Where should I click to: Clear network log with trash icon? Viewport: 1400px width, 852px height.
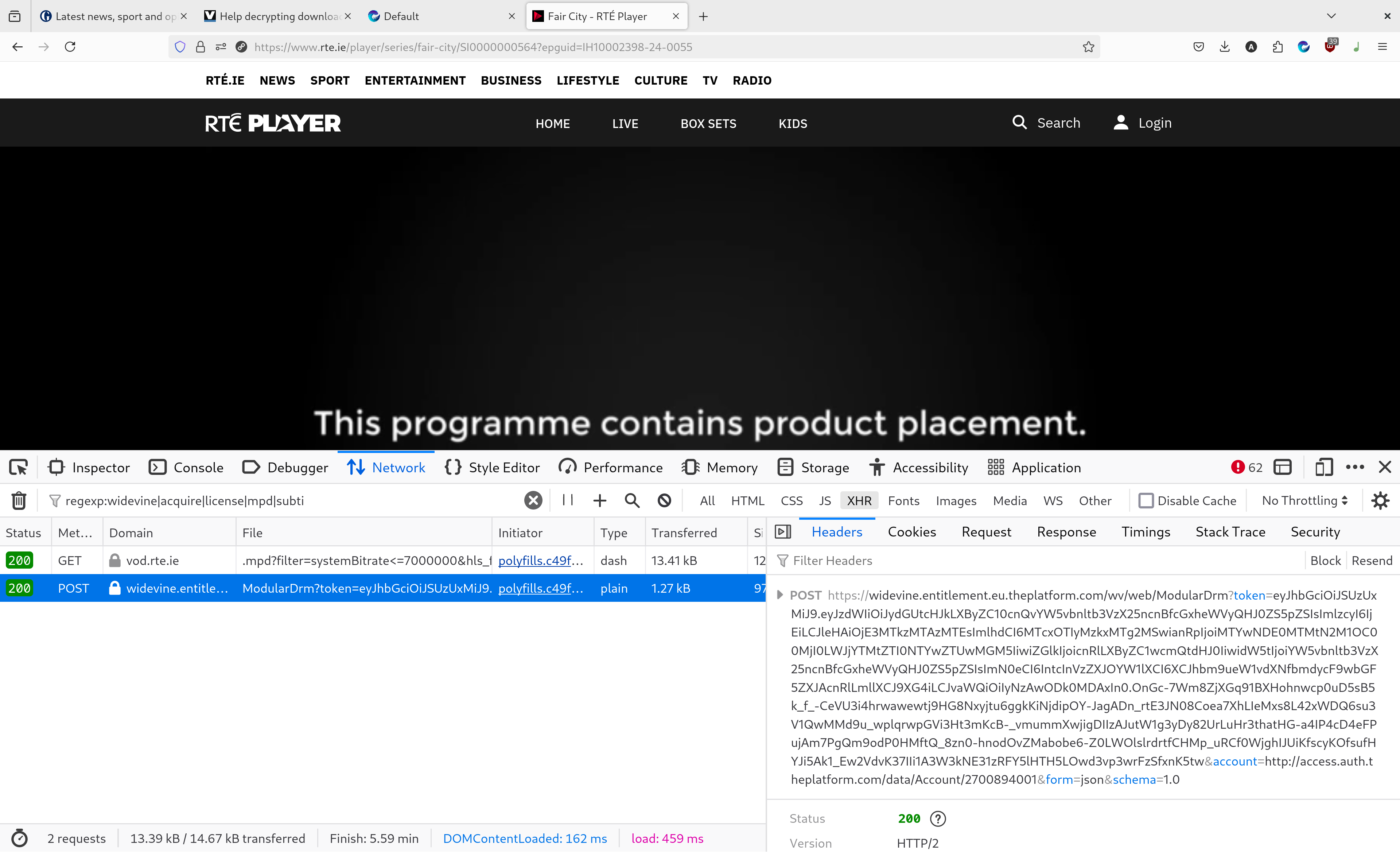(x=19, y=501)
